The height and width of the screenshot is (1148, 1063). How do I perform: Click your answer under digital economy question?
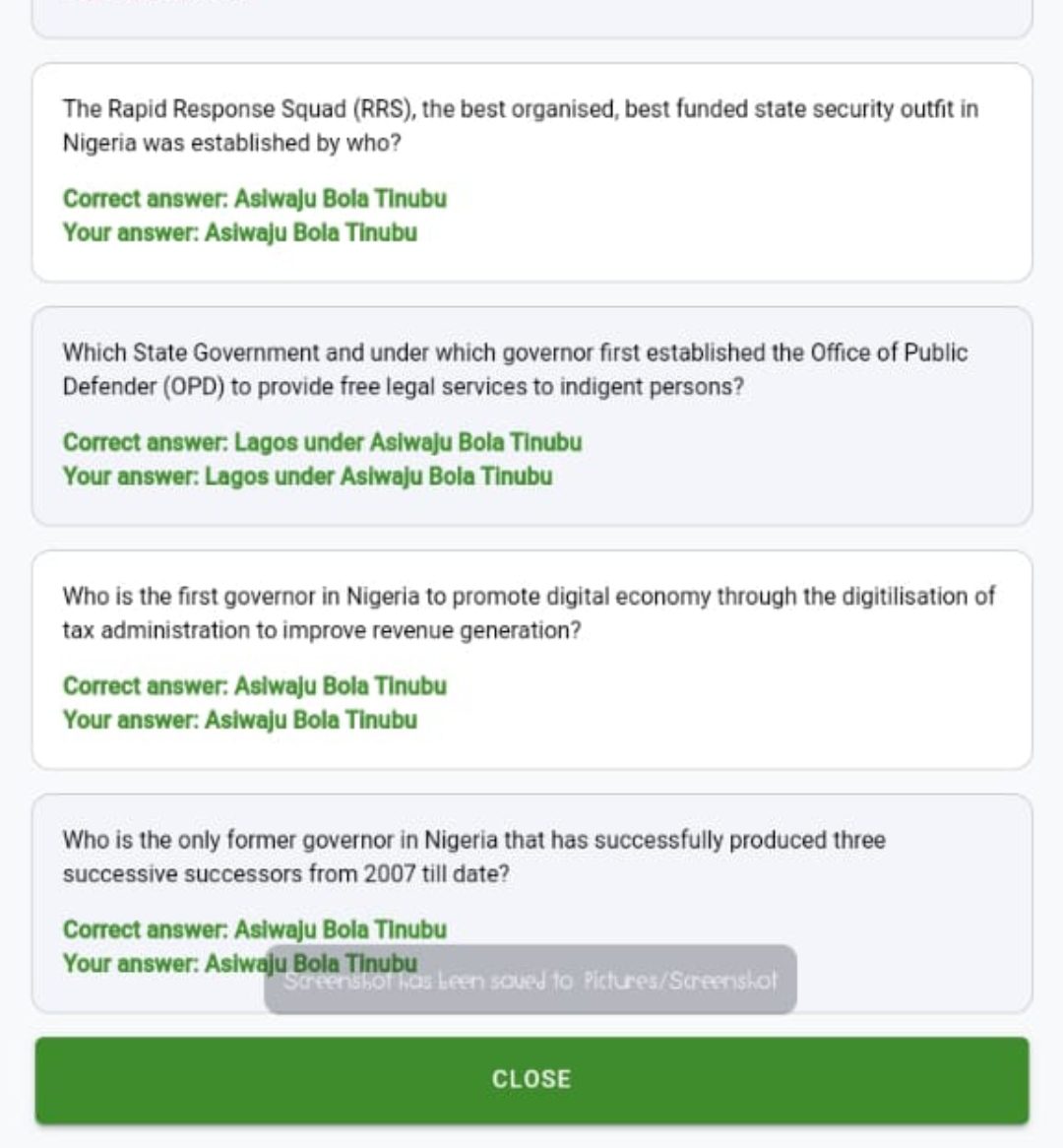240,721
